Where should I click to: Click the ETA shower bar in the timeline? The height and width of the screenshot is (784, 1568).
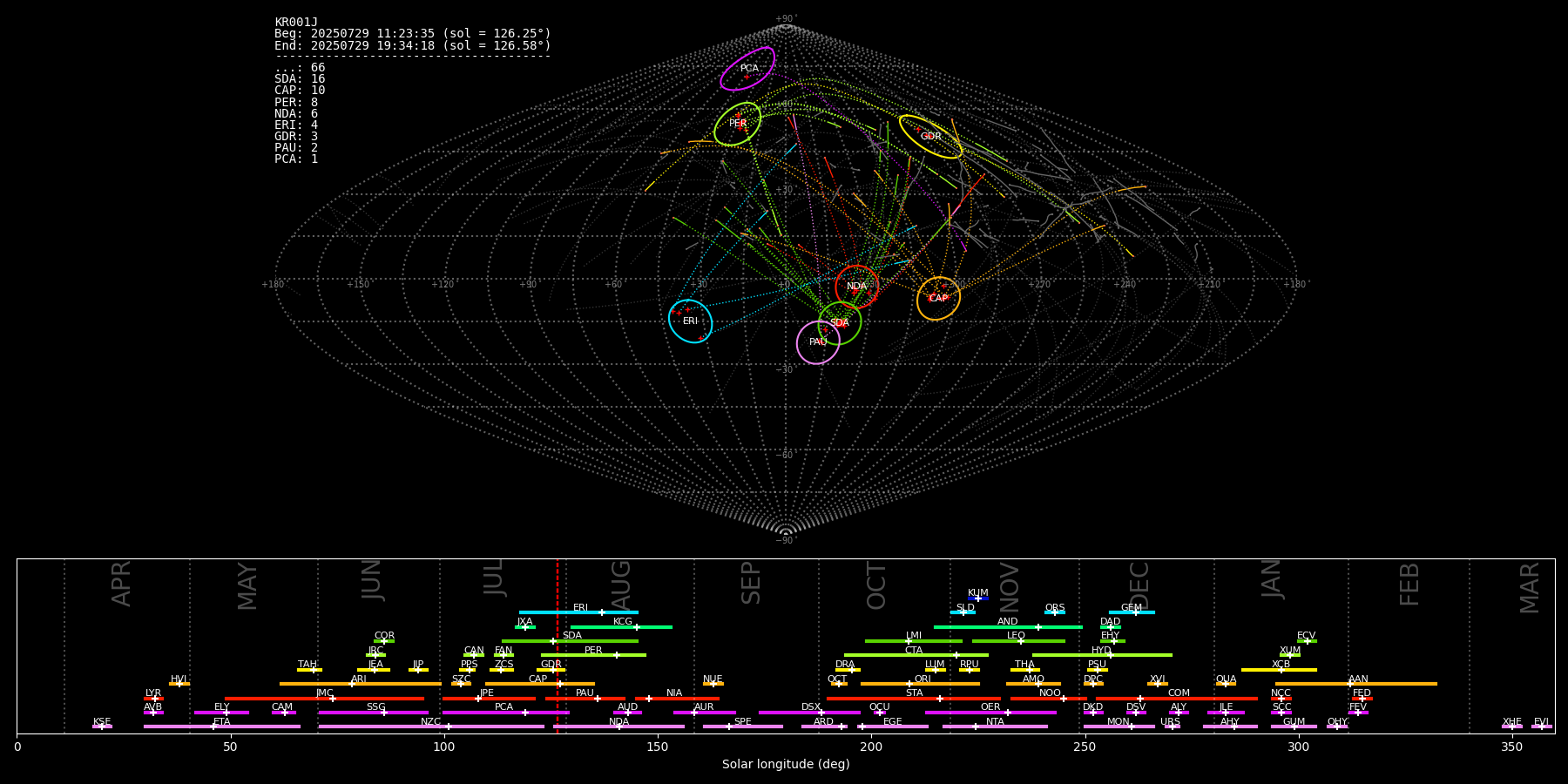pos(222,727)
